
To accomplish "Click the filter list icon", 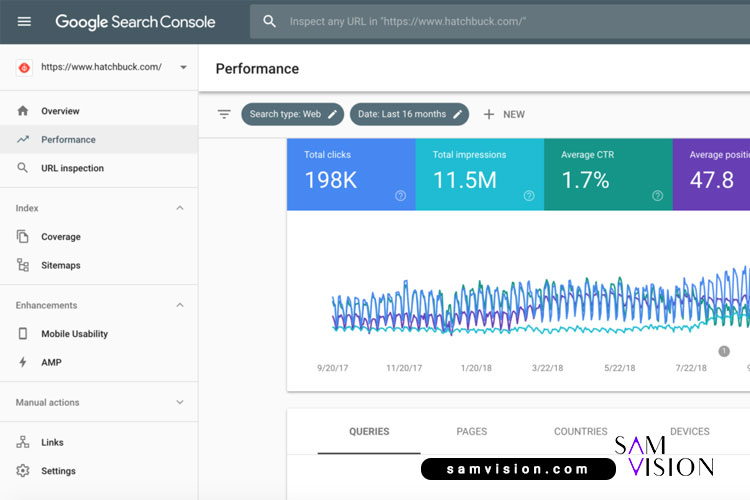I will click(224, 114).
